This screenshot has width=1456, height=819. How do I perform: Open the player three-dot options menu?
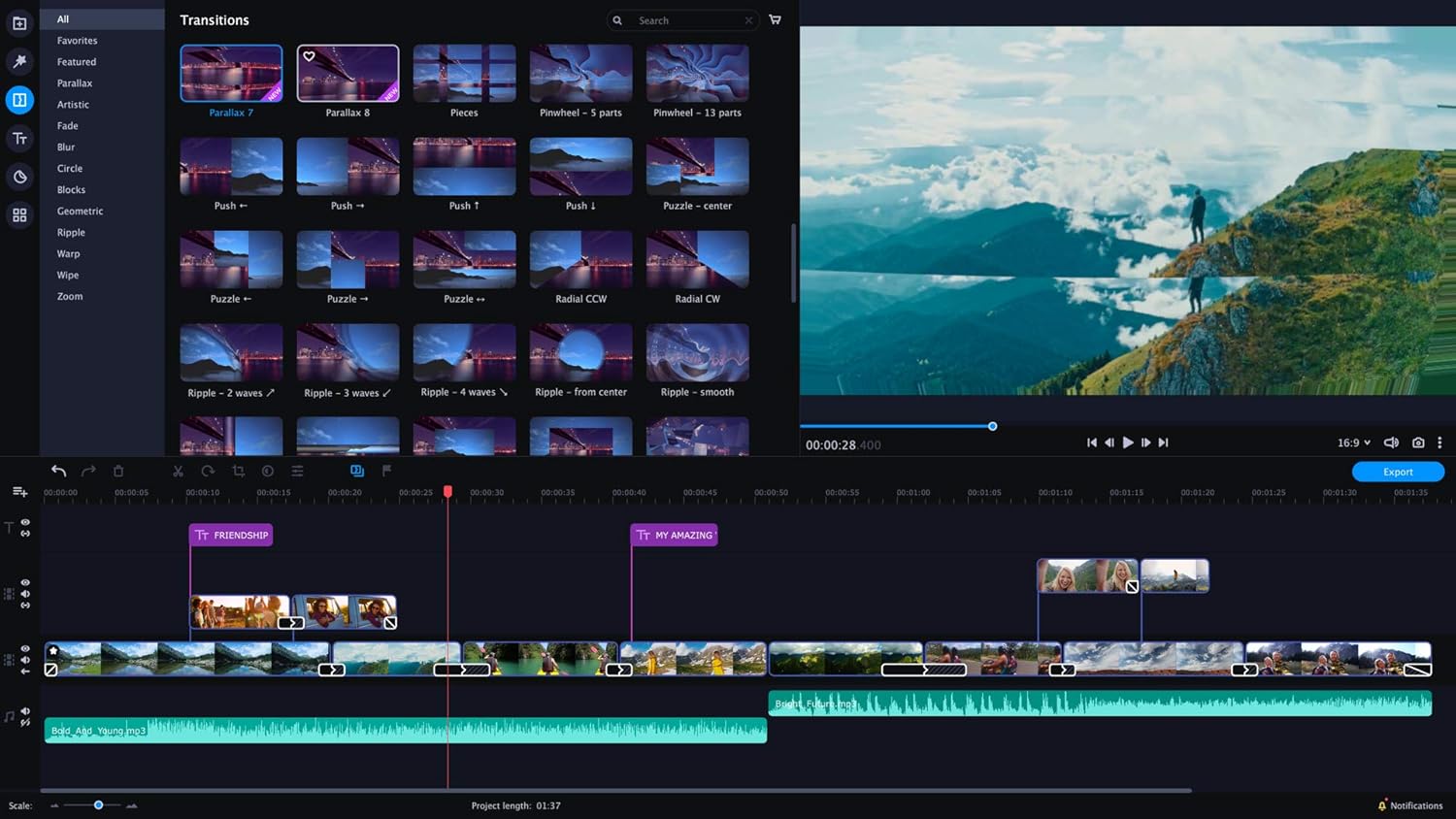[1439, 442]
